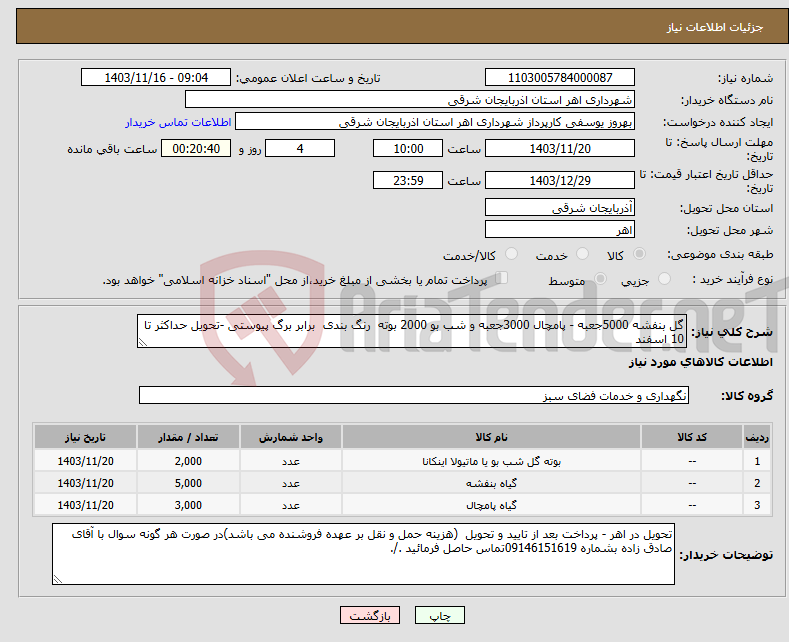Select the جزیی purchase type radio

click(x=664, y=278)
